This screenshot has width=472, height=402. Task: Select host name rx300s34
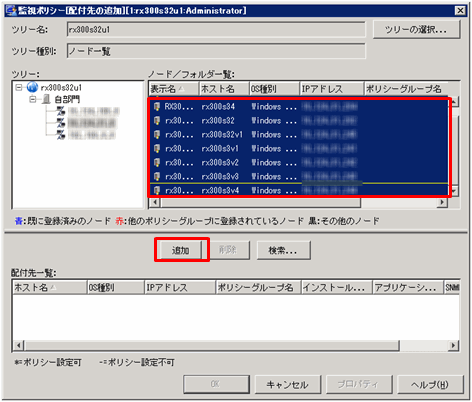[x=218, y=107]
